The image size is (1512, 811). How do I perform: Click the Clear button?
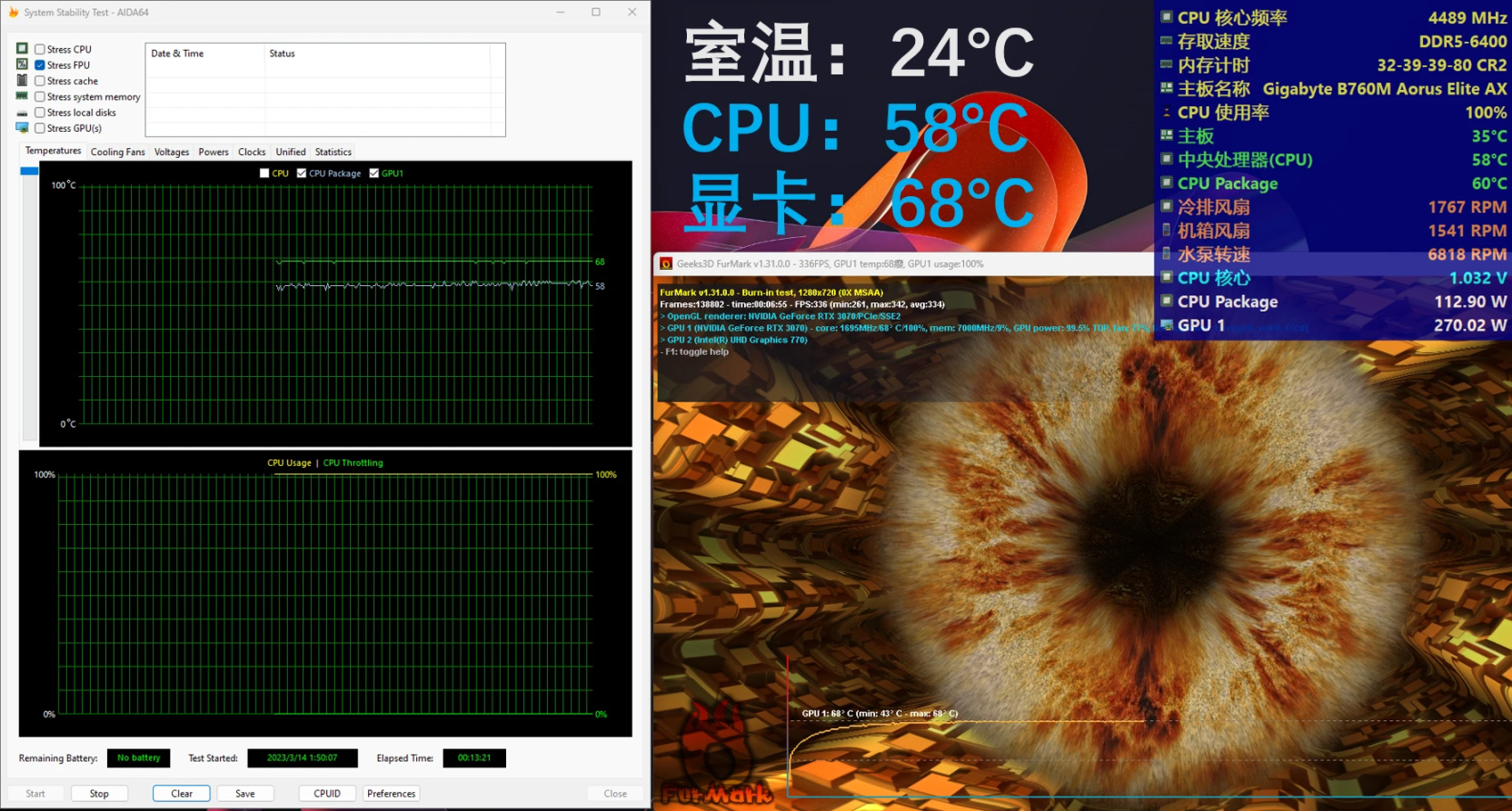click(182, 794)
